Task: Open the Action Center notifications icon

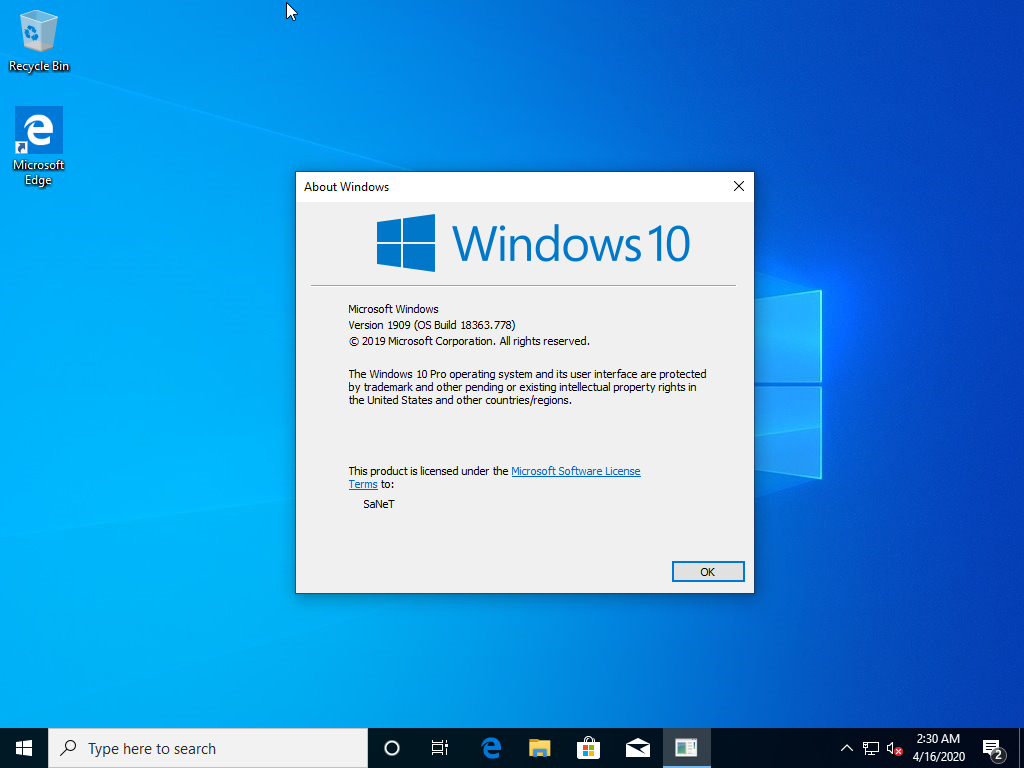Action: [993, 748]
